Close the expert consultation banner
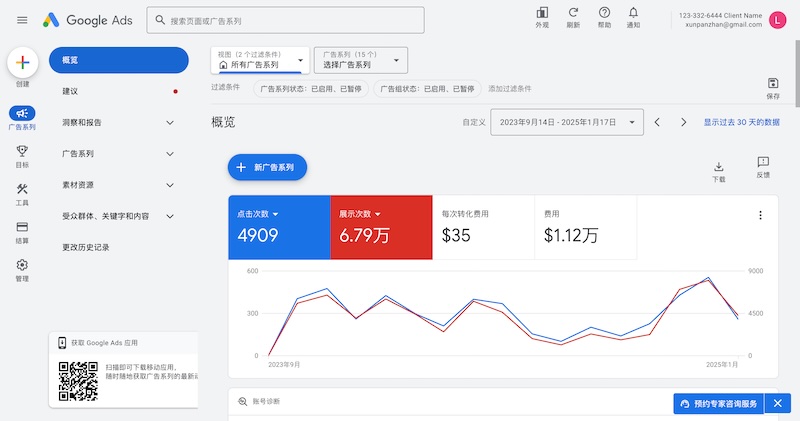Viewport: 800px width, 421px height. click(776, 403)
